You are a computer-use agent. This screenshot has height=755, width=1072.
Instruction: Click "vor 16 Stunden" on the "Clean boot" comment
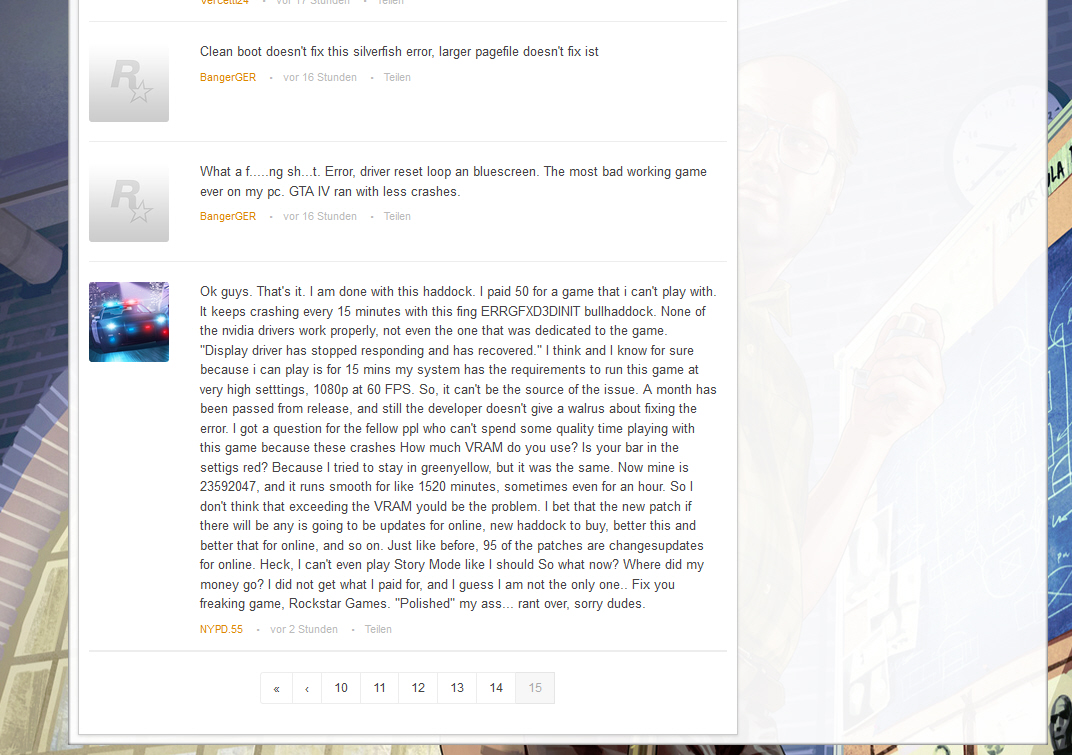(x=320, y=77)
